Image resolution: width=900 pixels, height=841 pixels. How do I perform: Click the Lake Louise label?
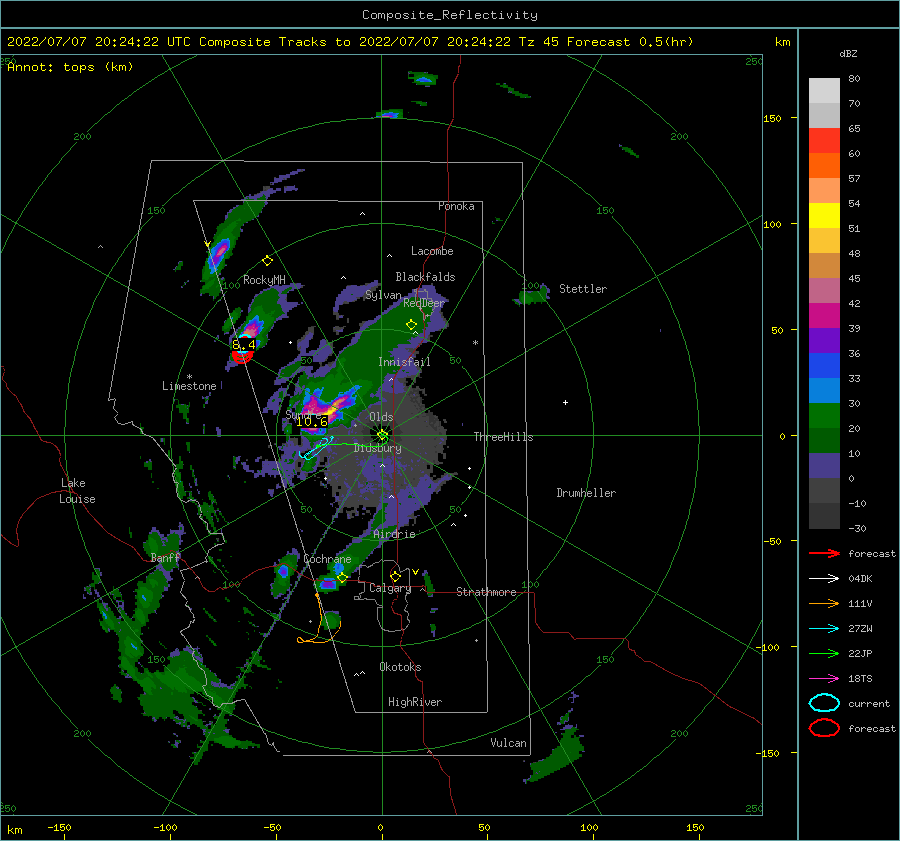coord(77,491)
